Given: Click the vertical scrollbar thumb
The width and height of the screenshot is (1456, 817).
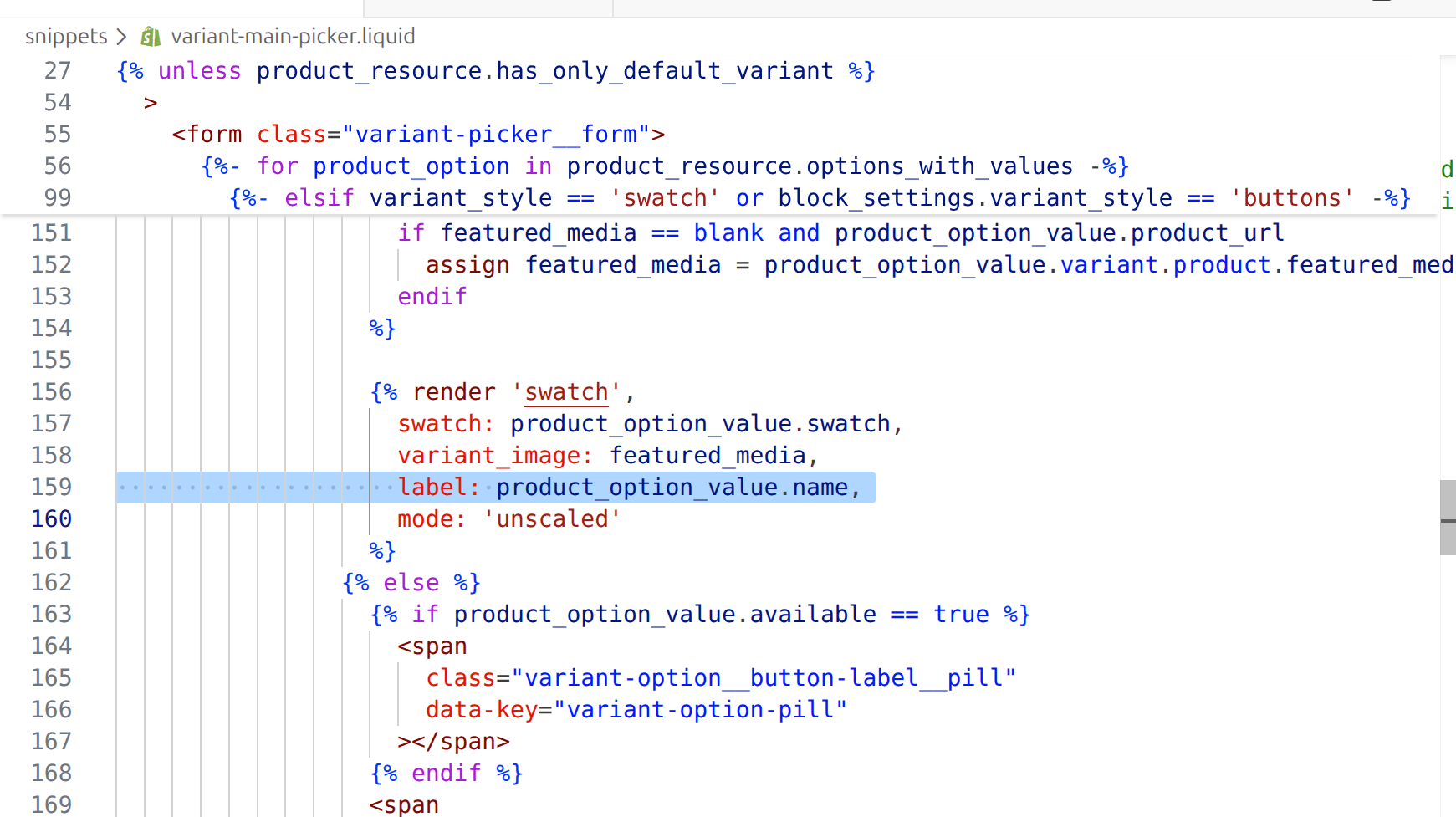Looking at the screenshot, I should [1448, 518].
